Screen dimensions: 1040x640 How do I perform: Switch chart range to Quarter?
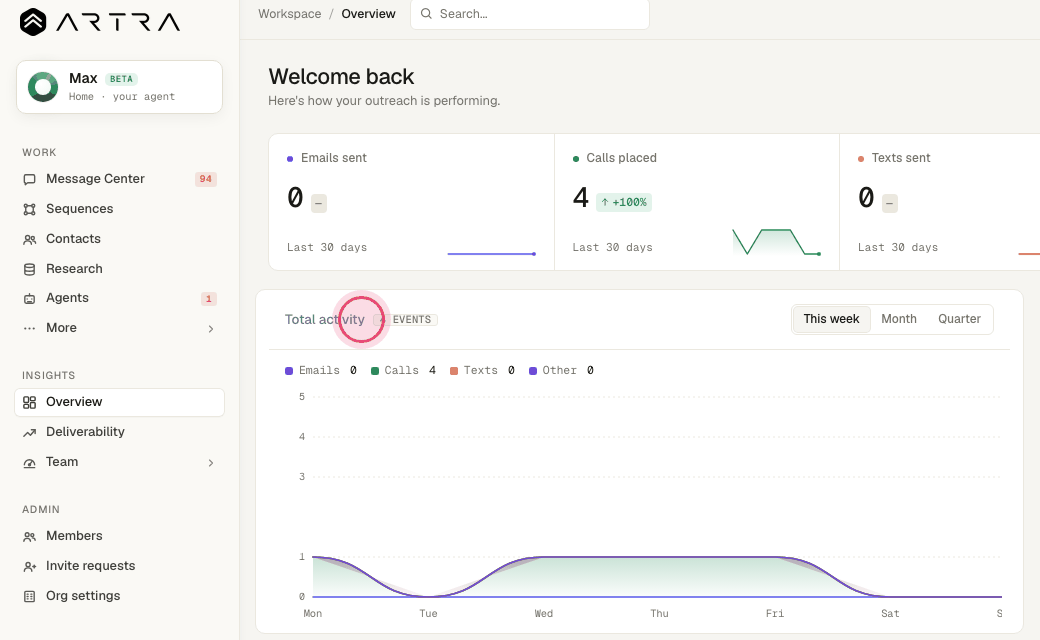(x=959, y=319)
